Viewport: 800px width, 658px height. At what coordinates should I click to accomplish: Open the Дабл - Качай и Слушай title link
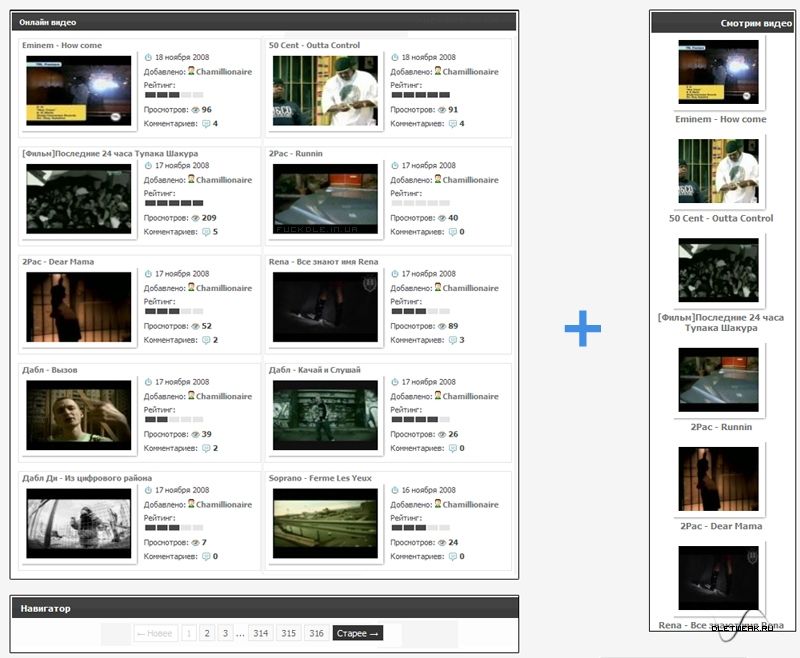click(315, 370)
